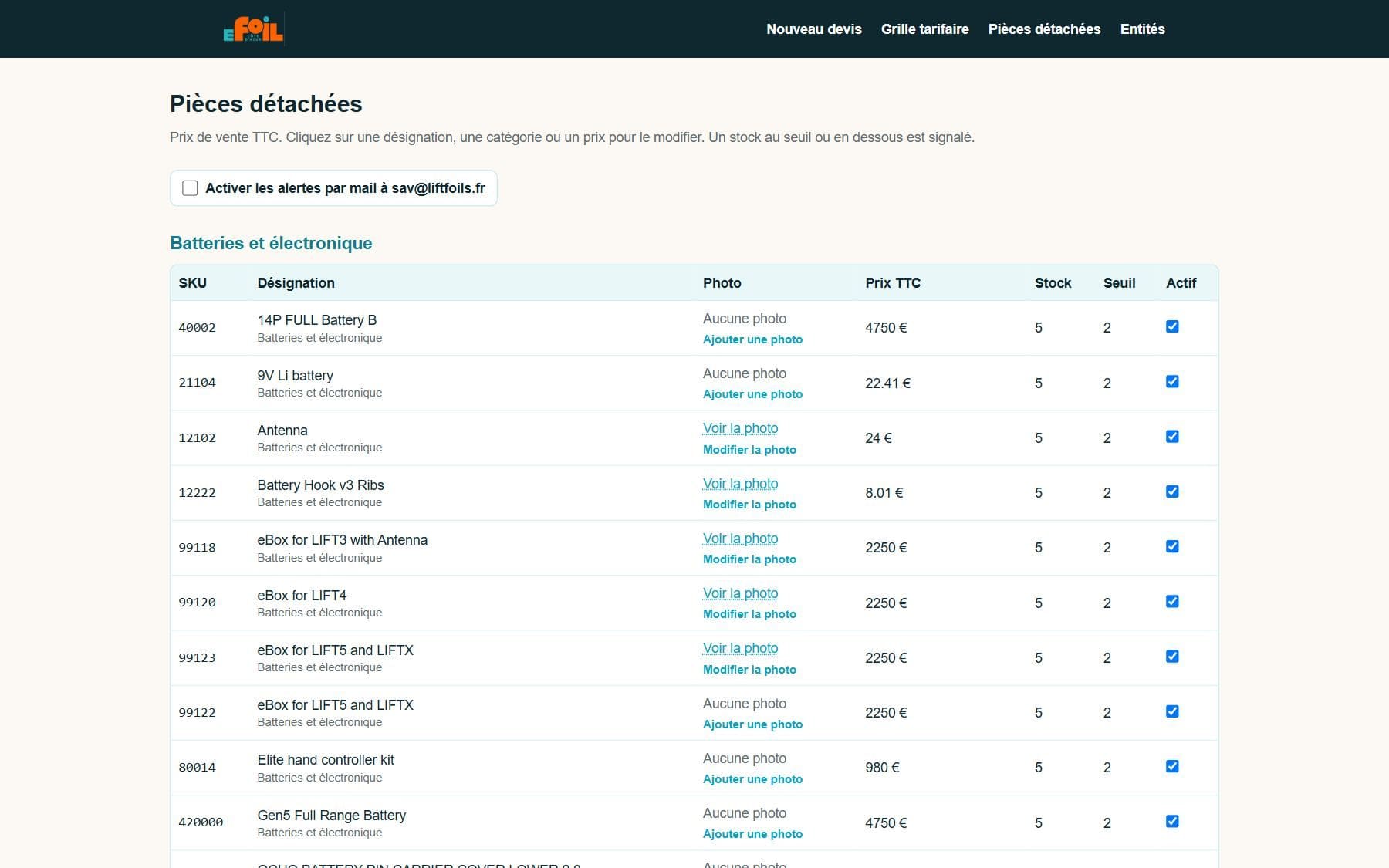
Task: Go to Grille tarifaire
Action: (924, 29)
